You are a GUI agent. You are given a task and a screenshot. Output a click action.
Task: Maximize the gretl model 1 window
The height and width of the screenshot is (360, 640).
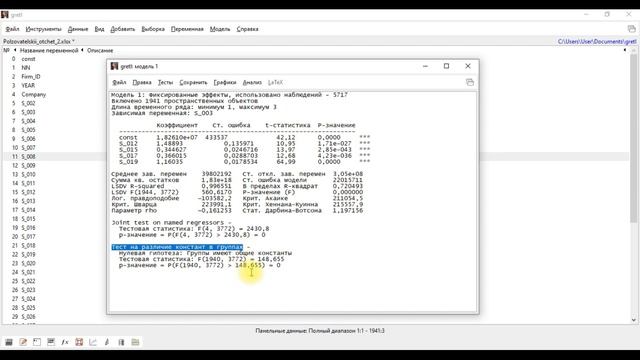click(447, 66)
